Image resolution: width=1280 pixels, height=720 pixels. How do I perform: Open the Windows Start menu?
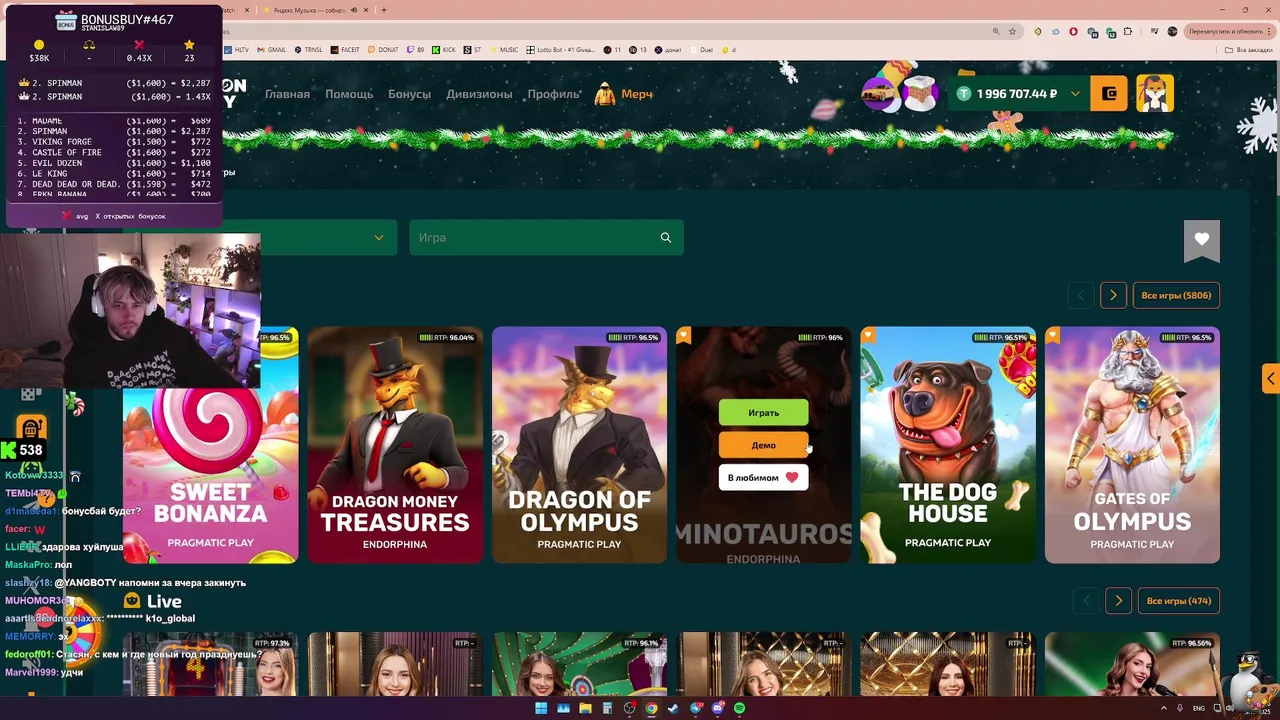tap(541, 708)
